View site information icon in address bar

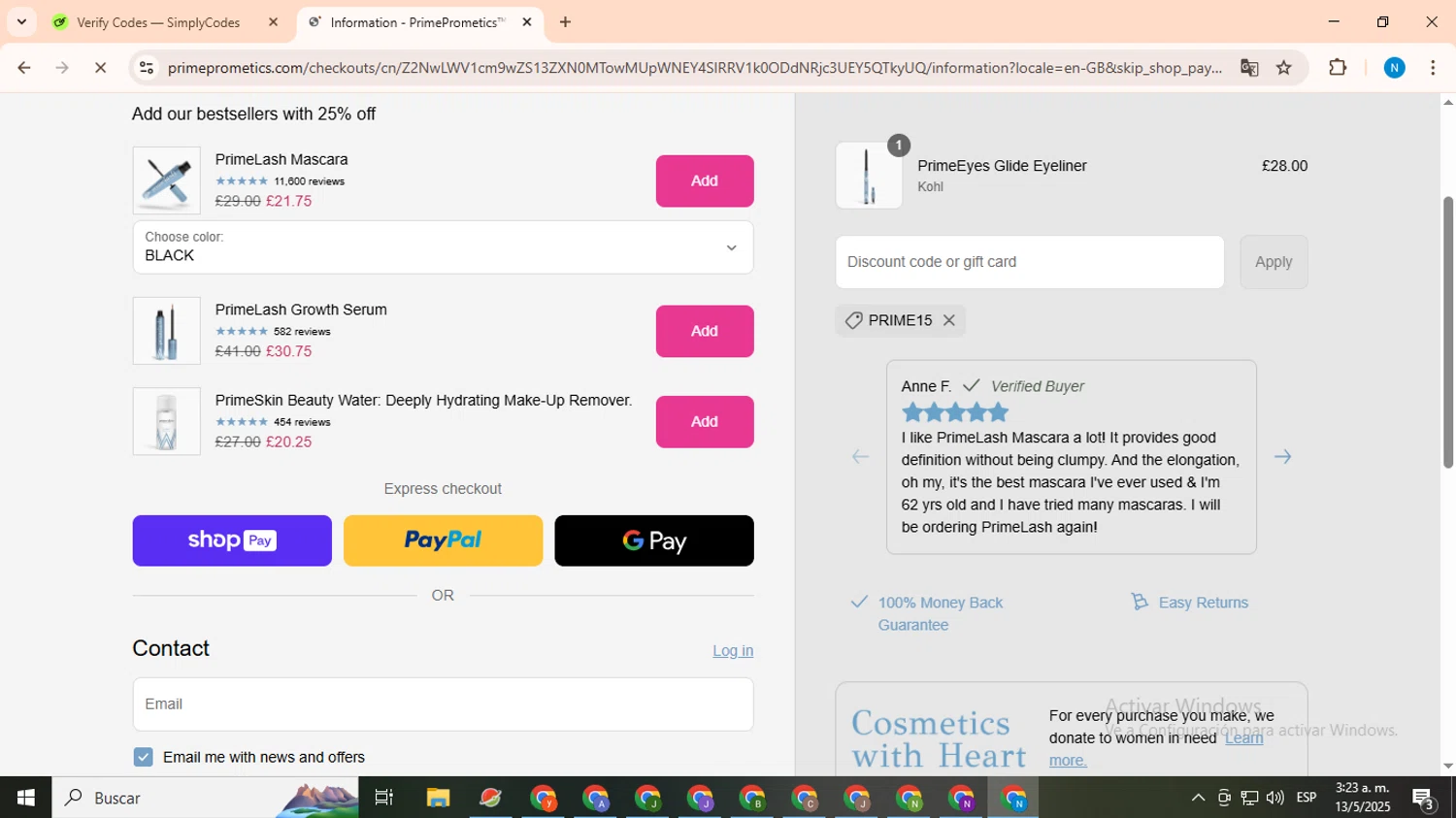pyautogui.click(x=147, y=68)
